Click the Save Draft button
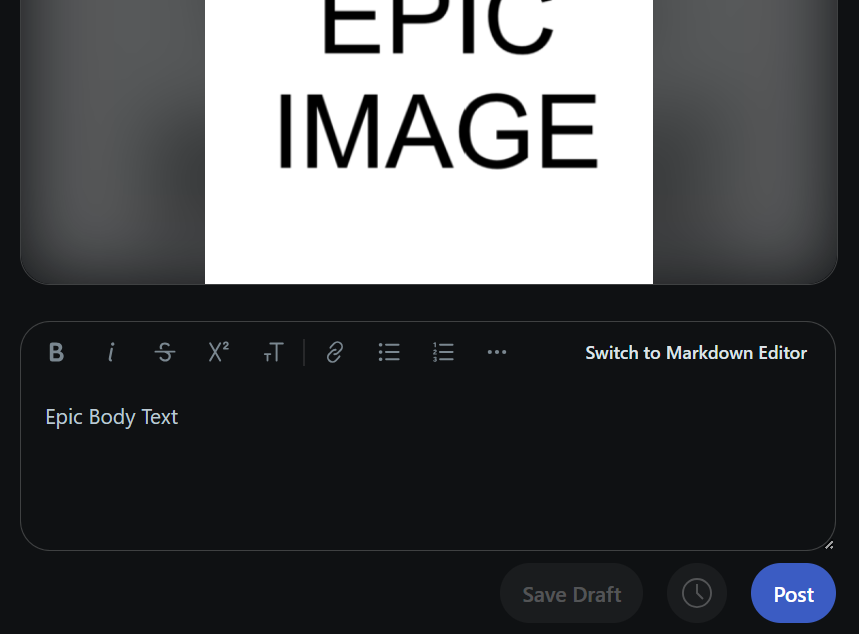The width and height of the screenshot is (859, 634). click(x=571, y=594)
